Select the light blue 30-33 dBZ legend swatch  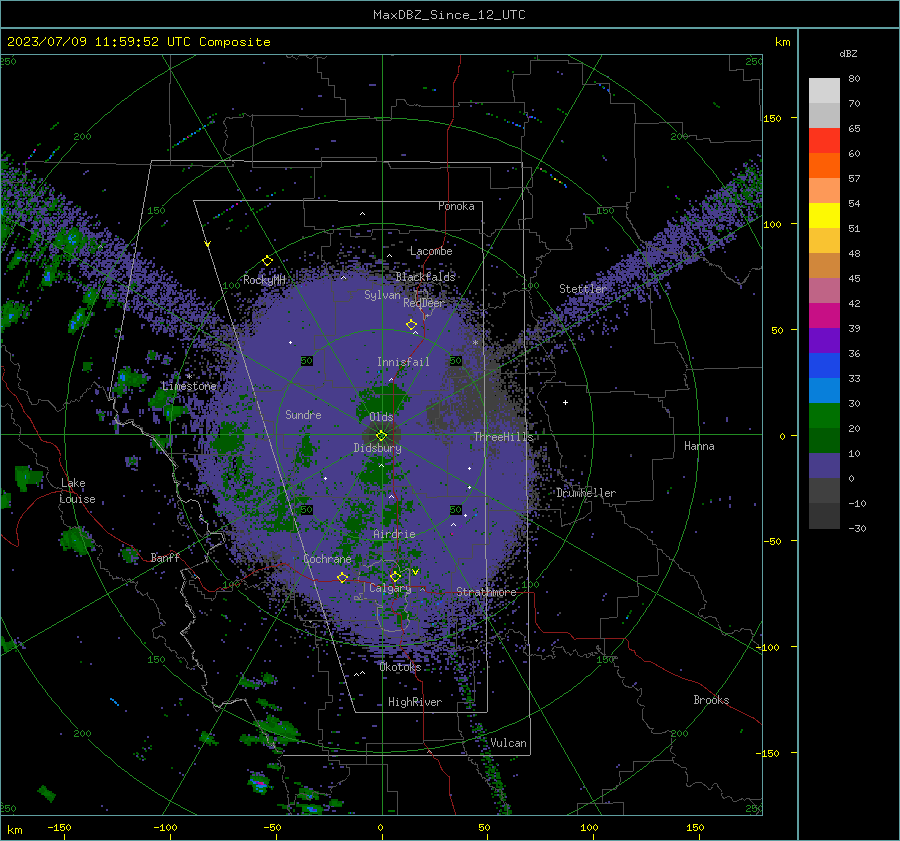(824, 390)
